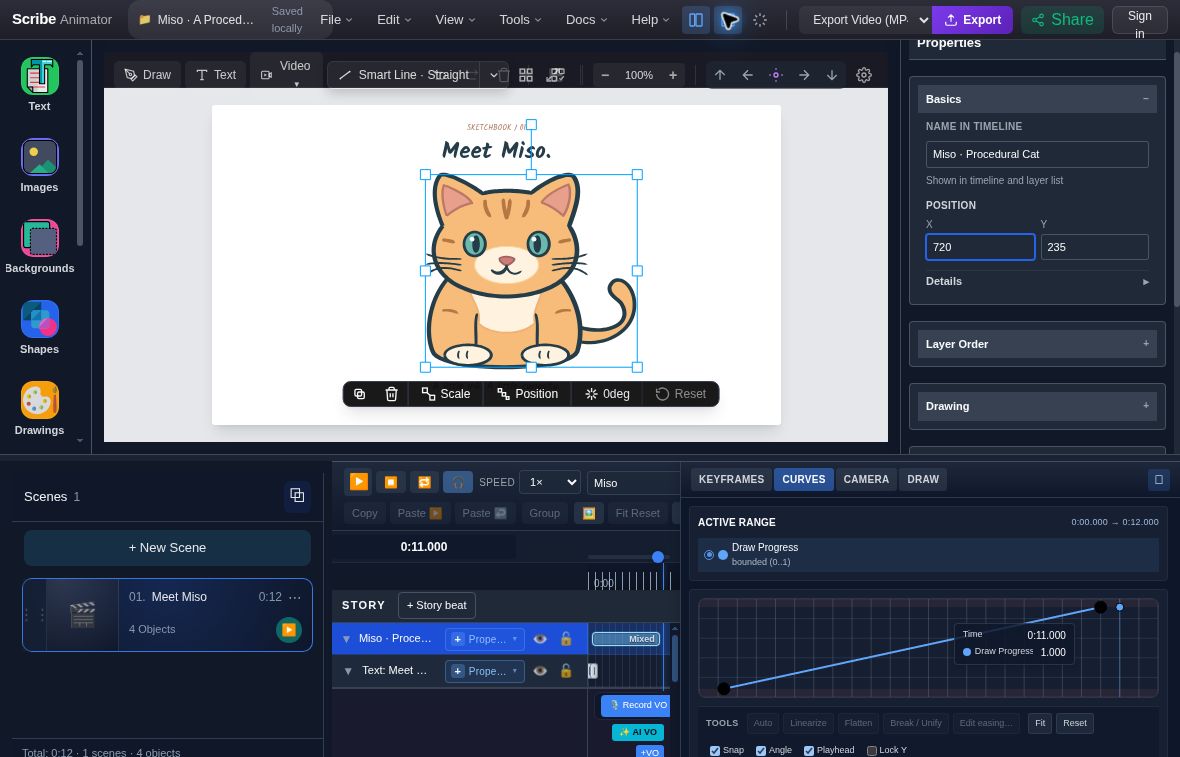The width and height of the screenshot is (1180, 757).
Task: Open the Export Video format dropdown
Action: (865, 20)
